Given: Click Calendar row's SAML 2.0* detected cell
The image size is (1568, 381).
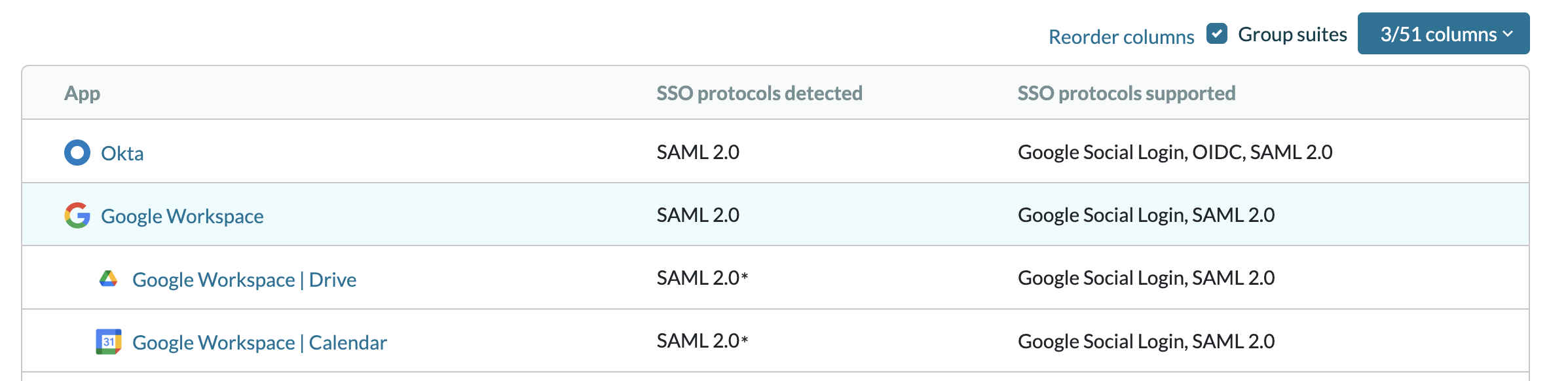Looking at the screenshot, I should point(702,340).
